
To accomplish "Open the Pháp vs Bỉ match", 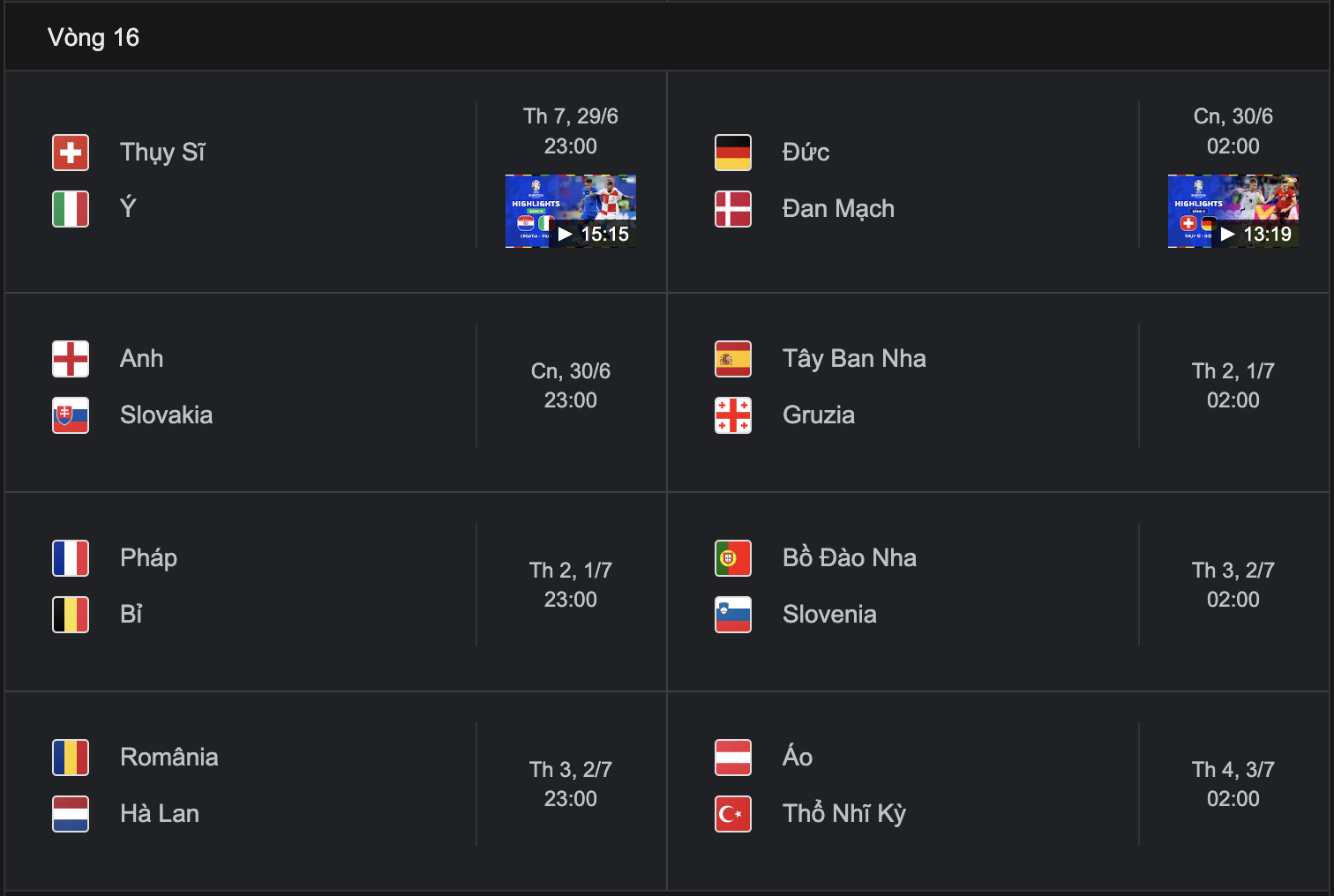I will point(335,592).
